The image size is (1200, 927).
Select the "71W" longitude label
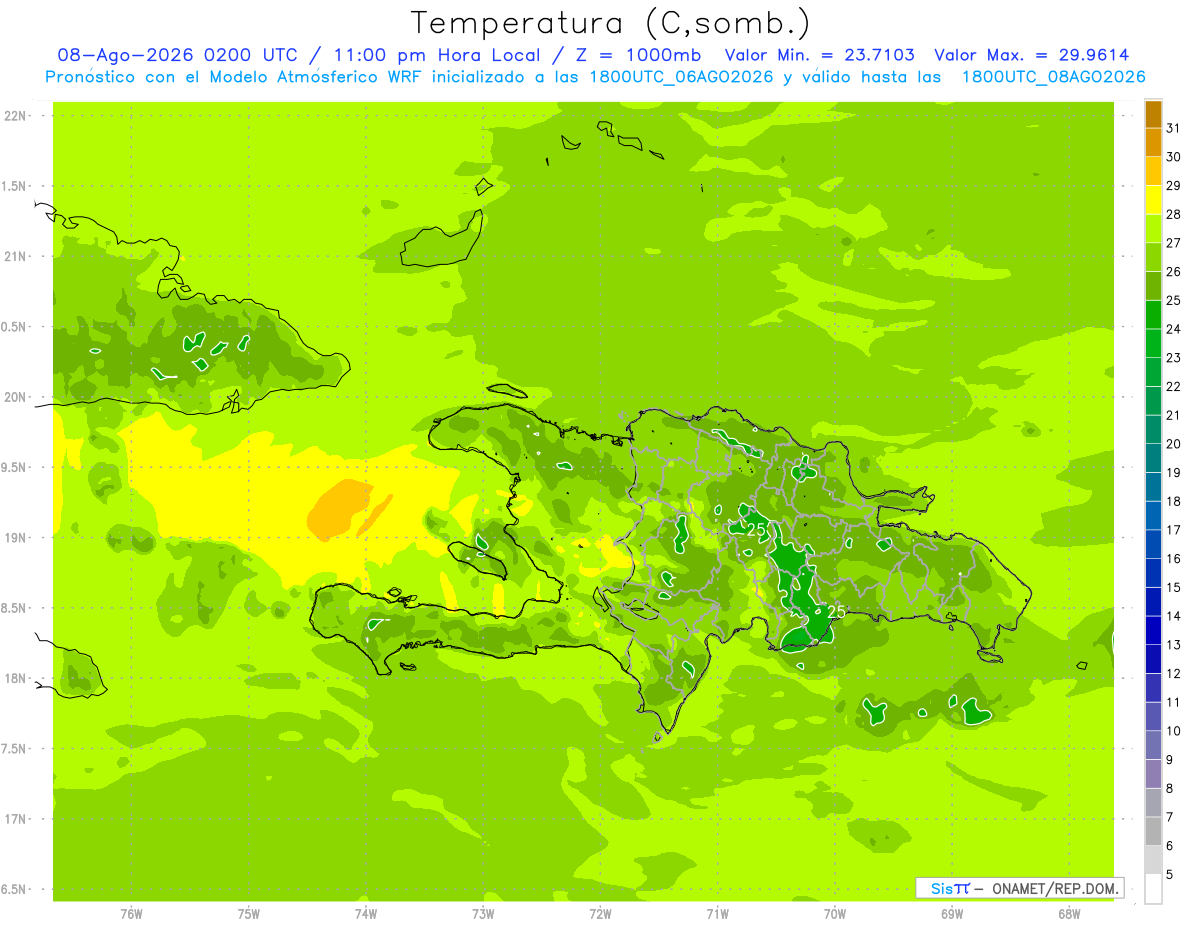click(718, 914)
